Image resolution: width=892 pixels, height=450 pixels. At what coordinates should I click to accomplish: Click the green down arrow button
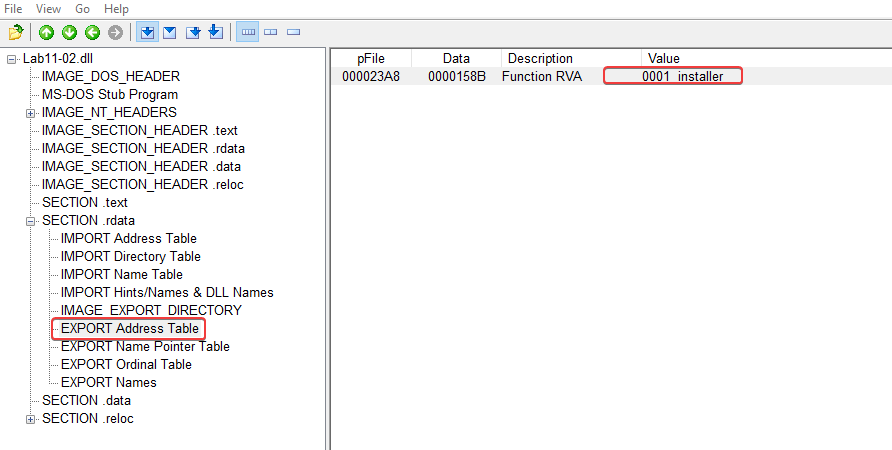click(69, 32)
